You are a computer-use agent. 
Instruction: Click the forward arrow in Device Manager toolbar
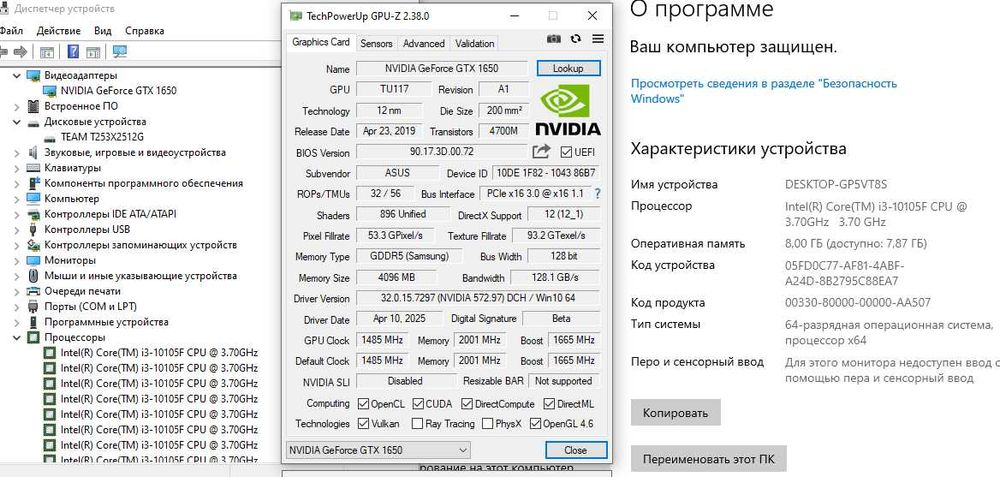tap(20, 52)
